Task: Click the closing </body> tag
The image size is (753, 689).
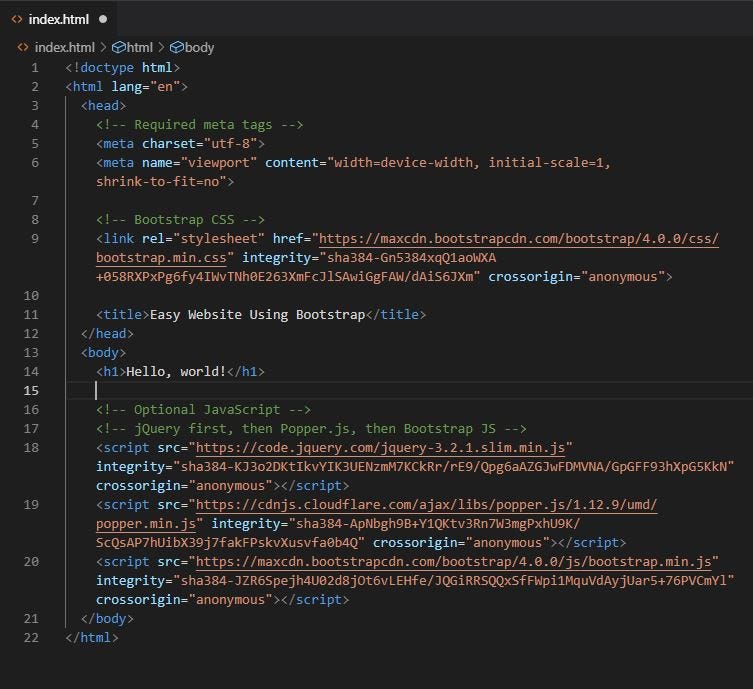Action: point(107,619)
